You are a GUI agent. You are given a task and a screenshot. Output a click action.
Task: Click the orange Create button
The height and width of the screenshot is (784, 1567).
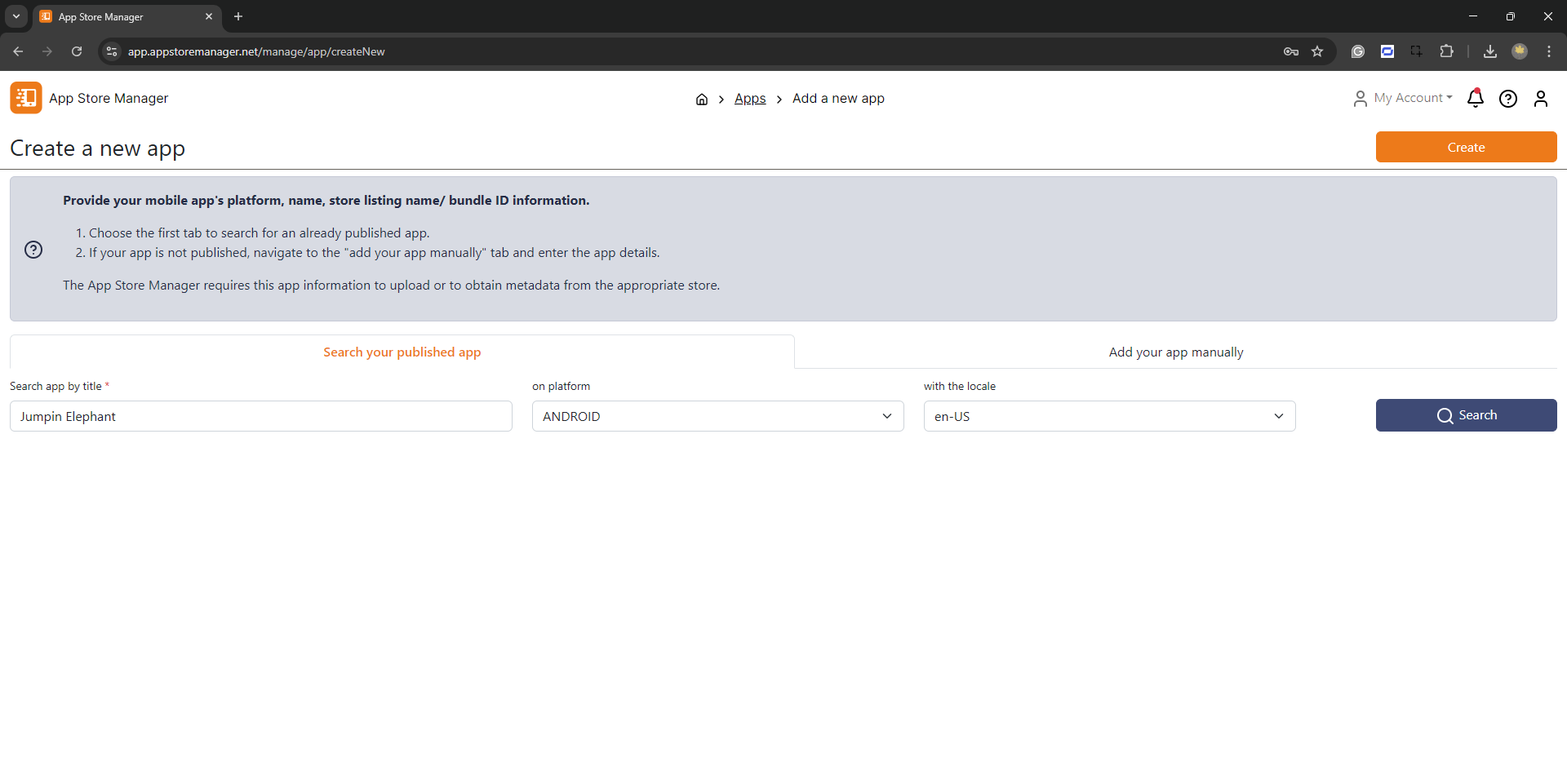tap(1466, 148)
